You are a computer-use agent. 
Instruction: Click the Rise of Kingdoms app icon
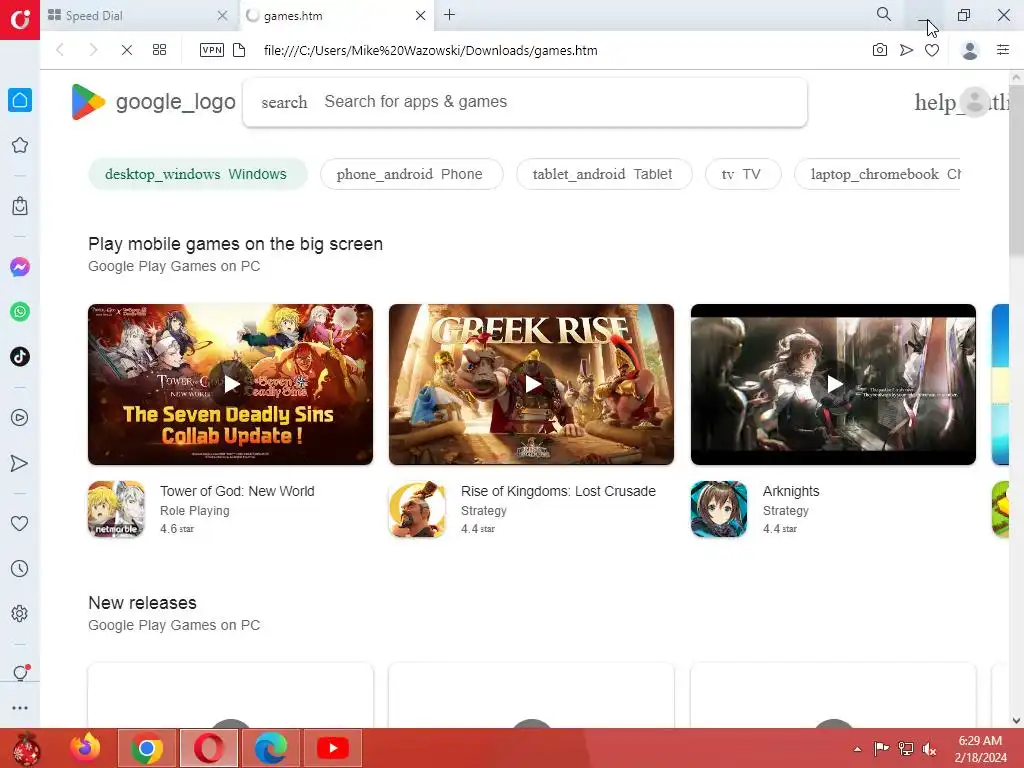tap(417, 509)
